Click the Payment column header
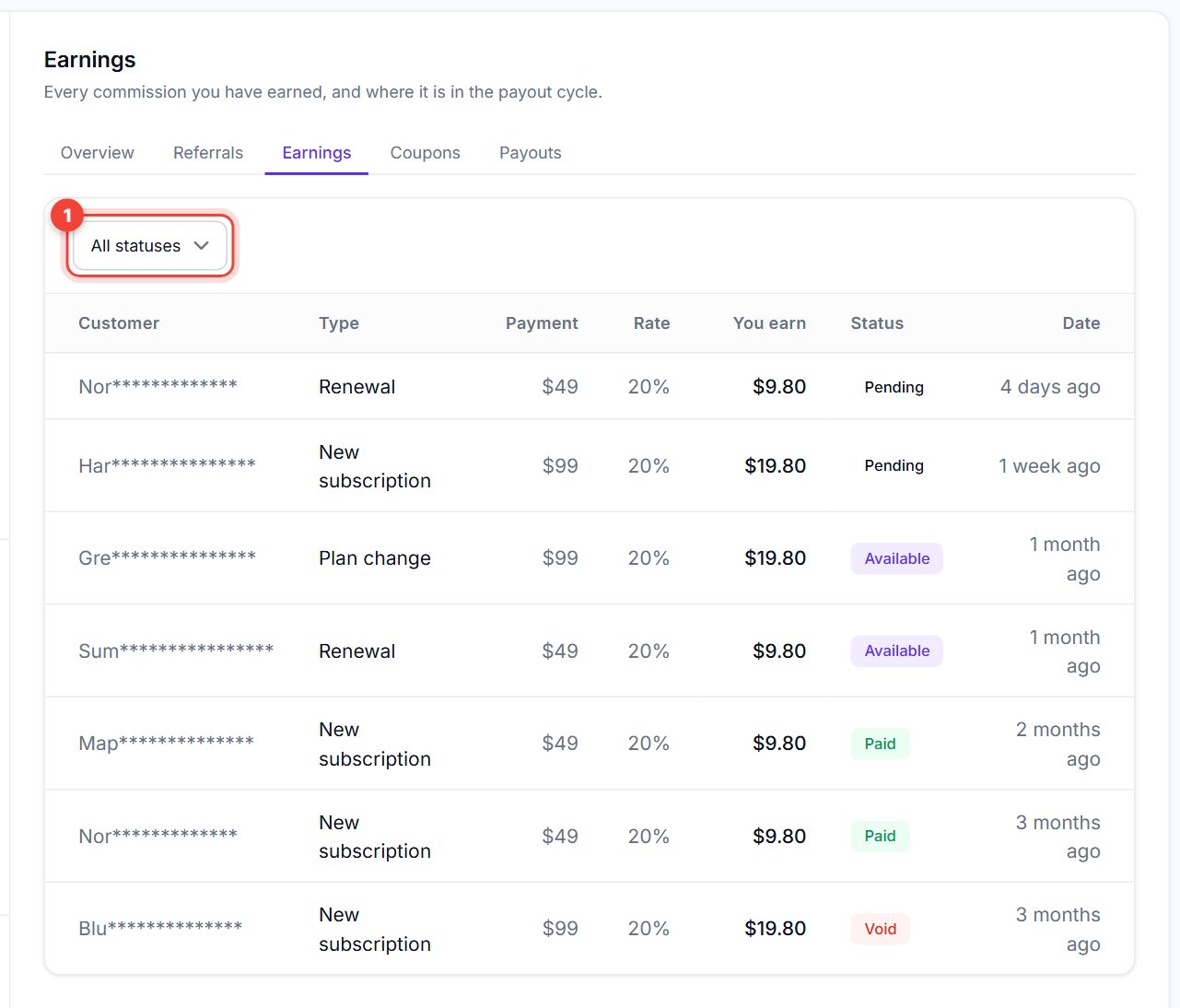 [542, 323]
